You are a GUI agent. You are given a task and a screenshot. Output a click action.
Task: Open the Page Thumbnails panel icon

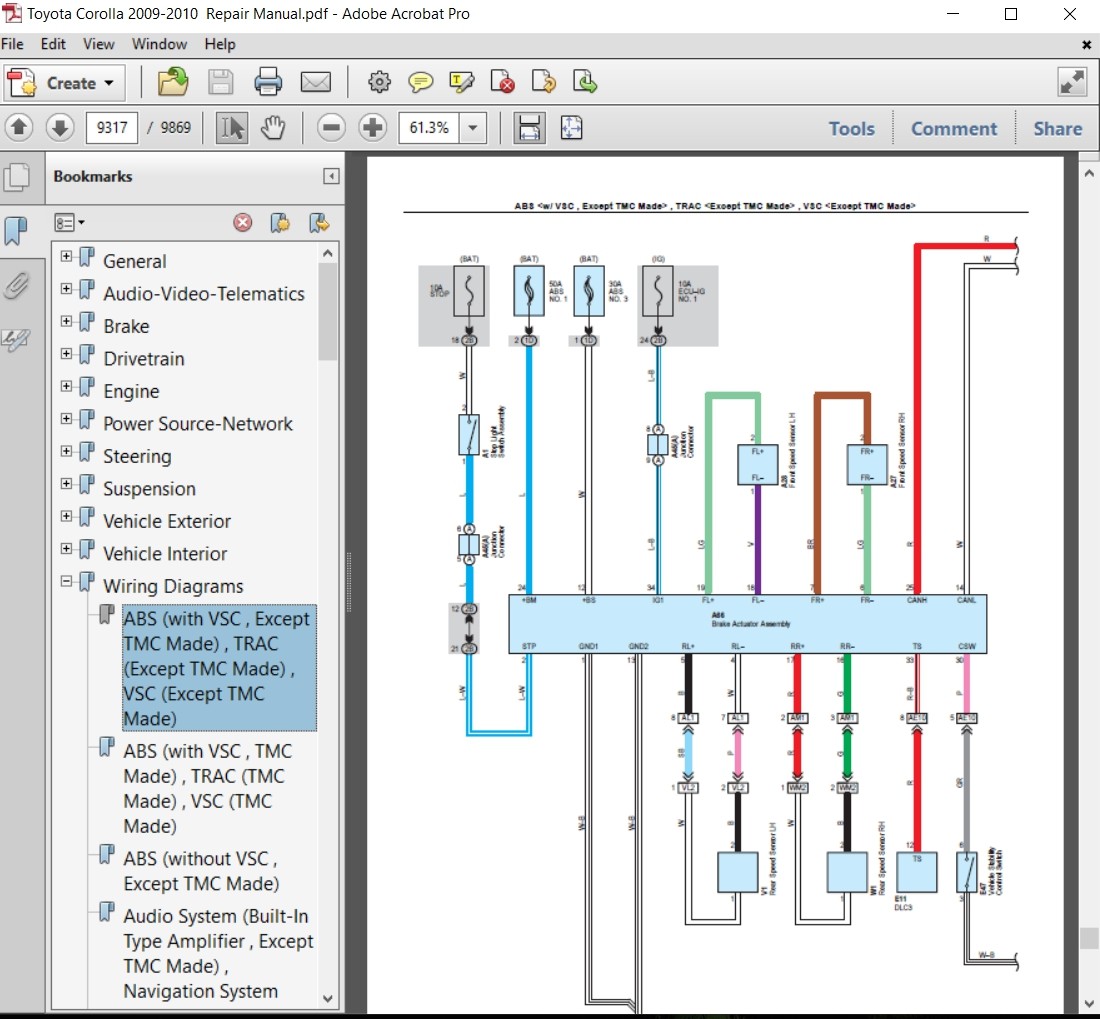point(16,178)
